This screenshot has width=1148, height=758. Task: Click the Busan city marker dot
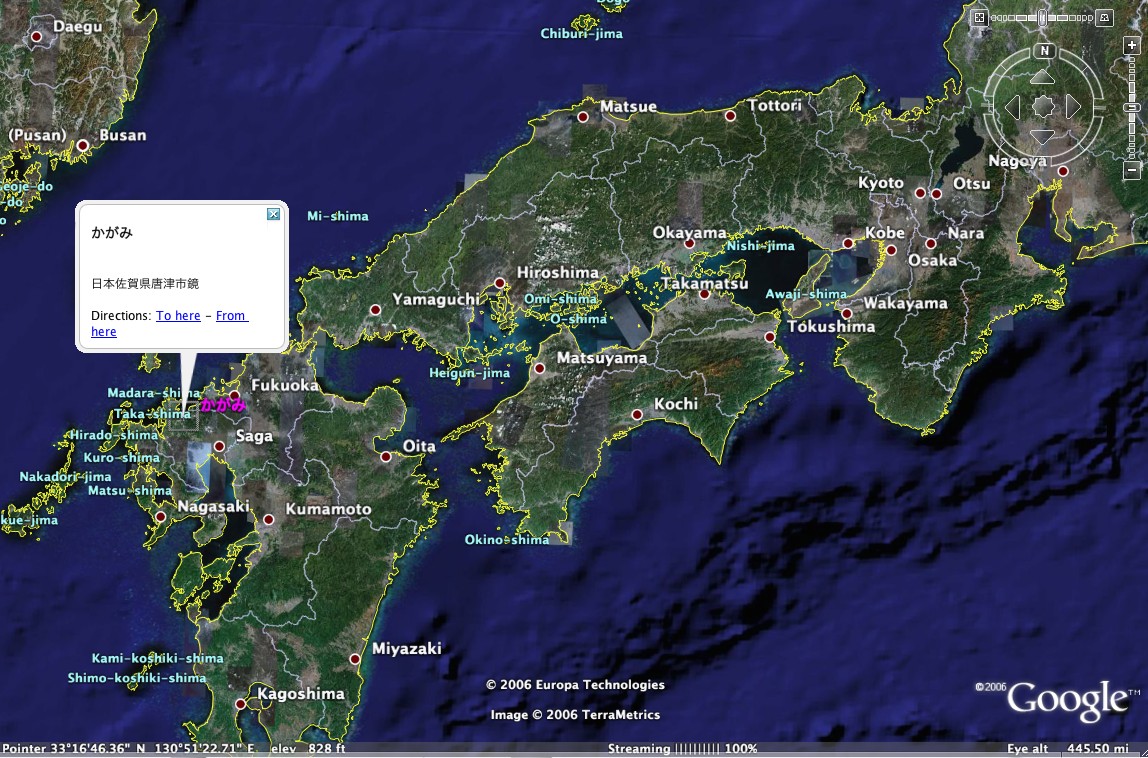(x=83, y=146)
